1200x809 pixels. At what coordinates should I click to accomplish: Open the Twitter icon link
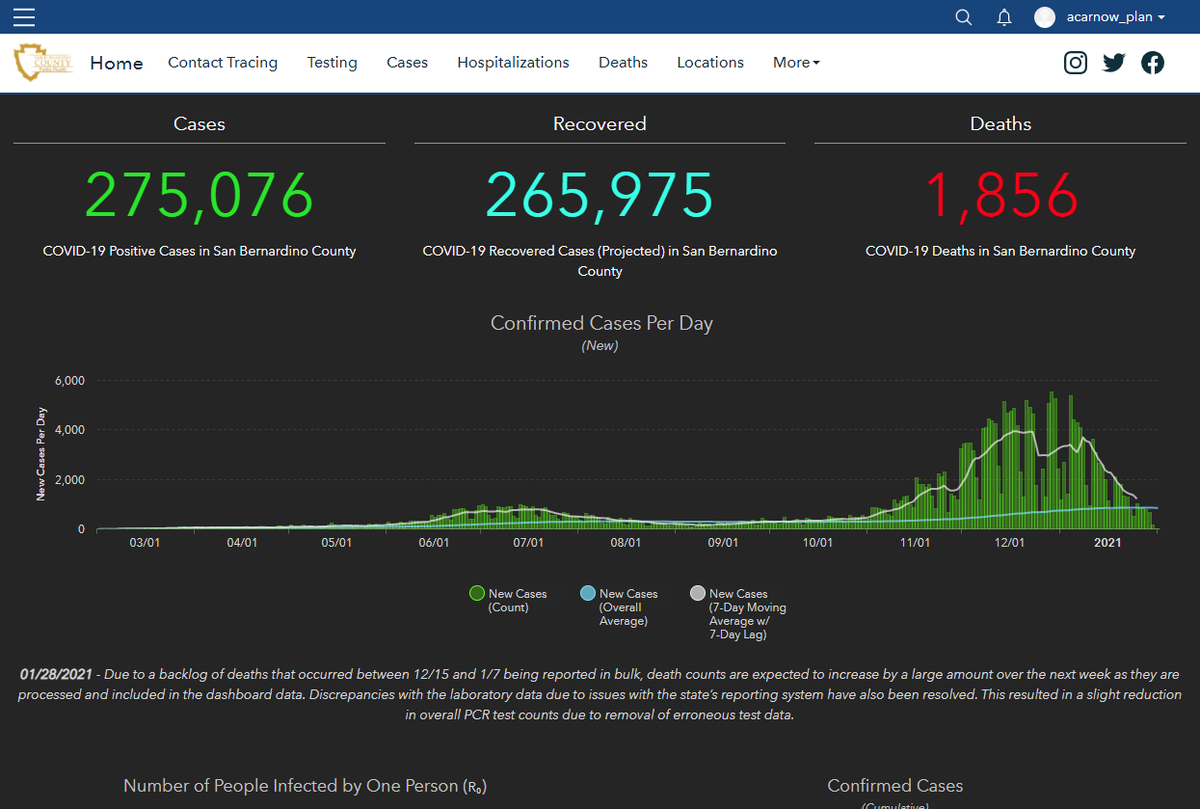[x=1114, y=63]
